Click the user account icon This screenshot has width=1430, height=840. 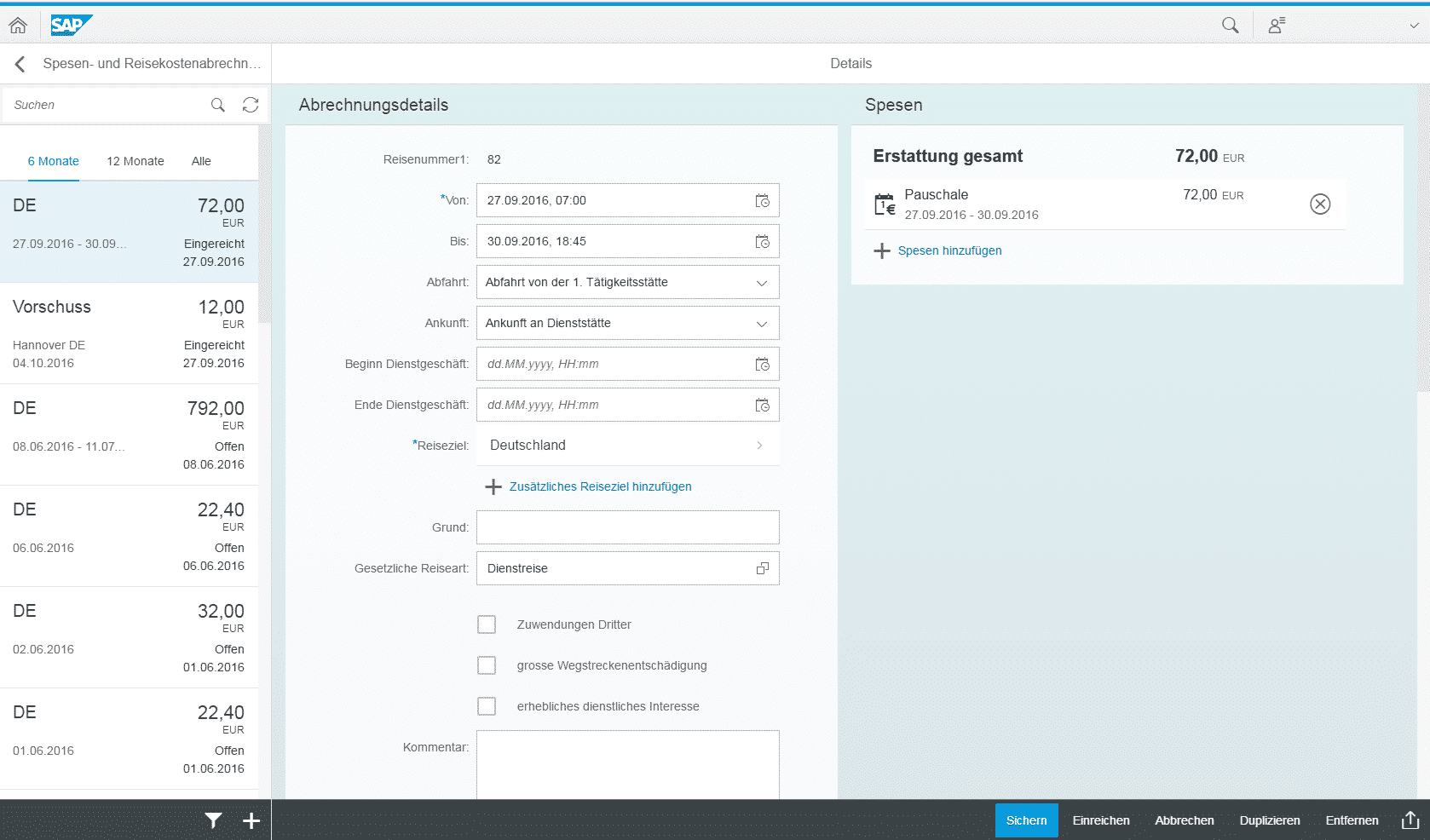point(1275,25)
